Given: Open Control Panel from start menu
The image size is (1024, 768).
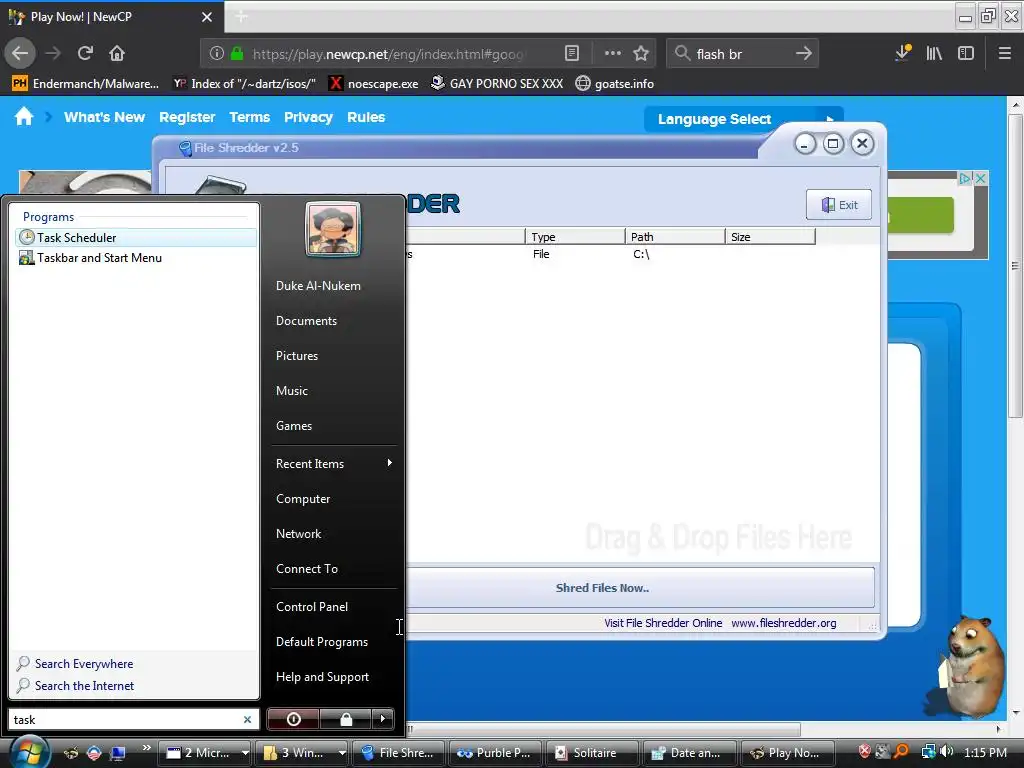Looking at the screenshot, I should [312, 607].
